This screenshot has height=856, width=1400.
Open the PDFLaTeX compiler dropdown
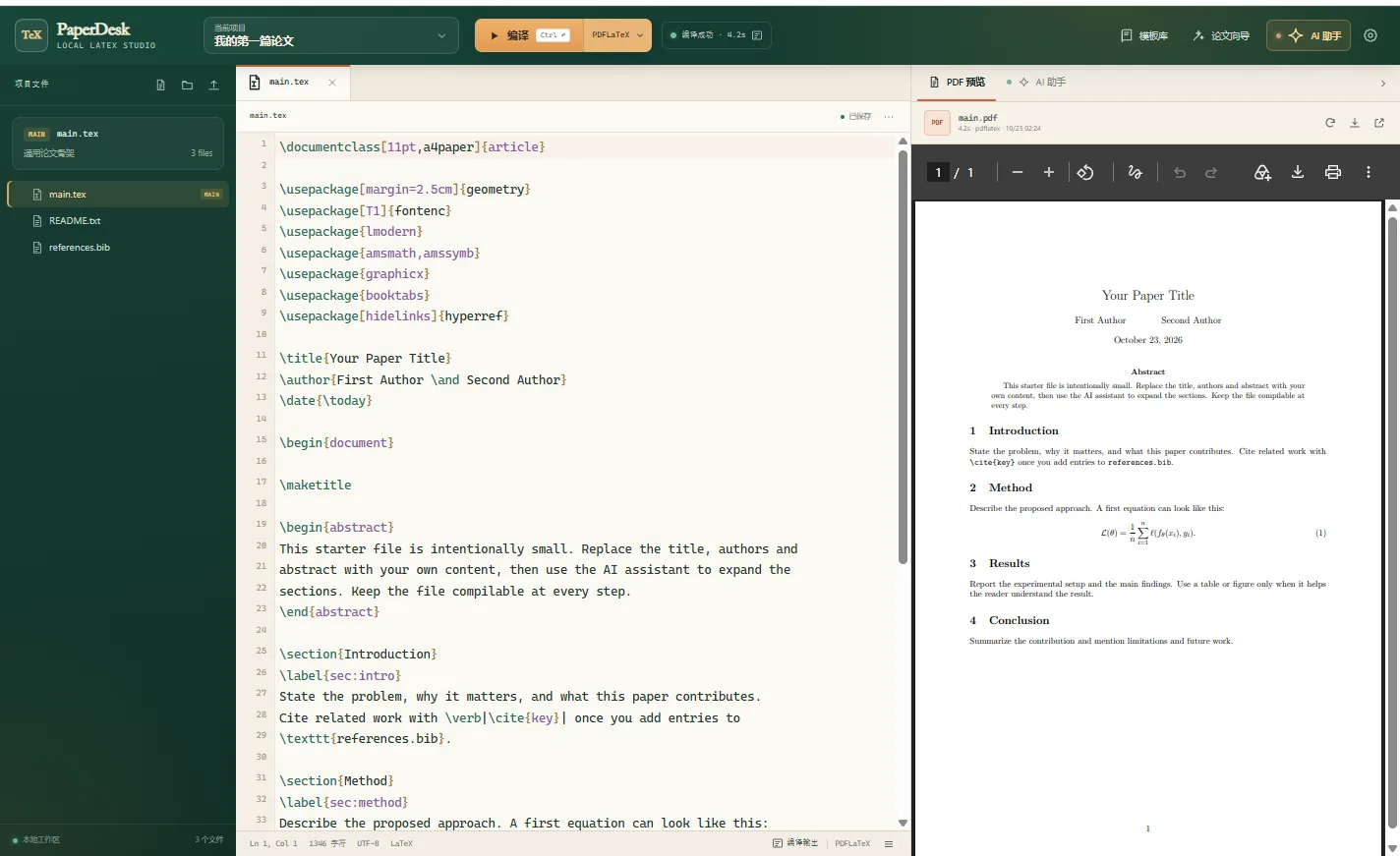(617, 35)
